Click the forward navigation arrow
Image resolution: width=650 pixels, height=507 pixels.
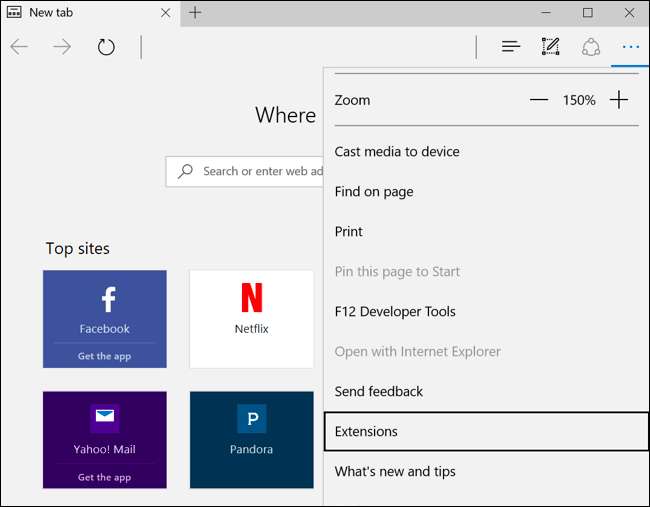[62, 47]
